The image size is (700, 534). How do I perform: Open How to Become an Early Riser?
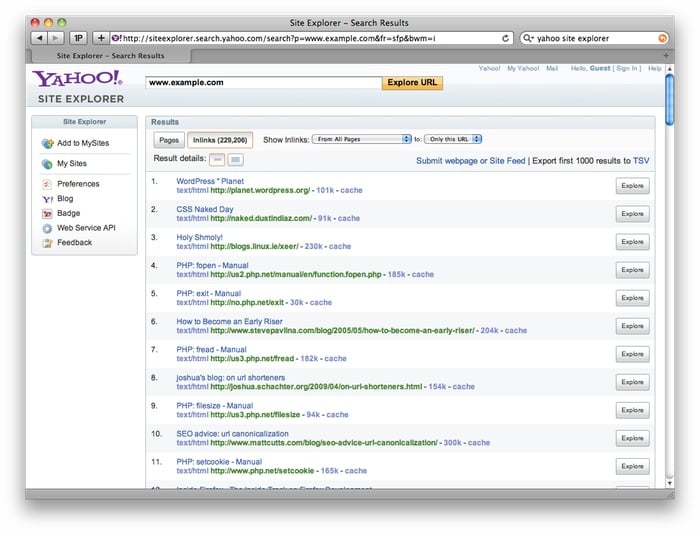(x=229, y=321)
